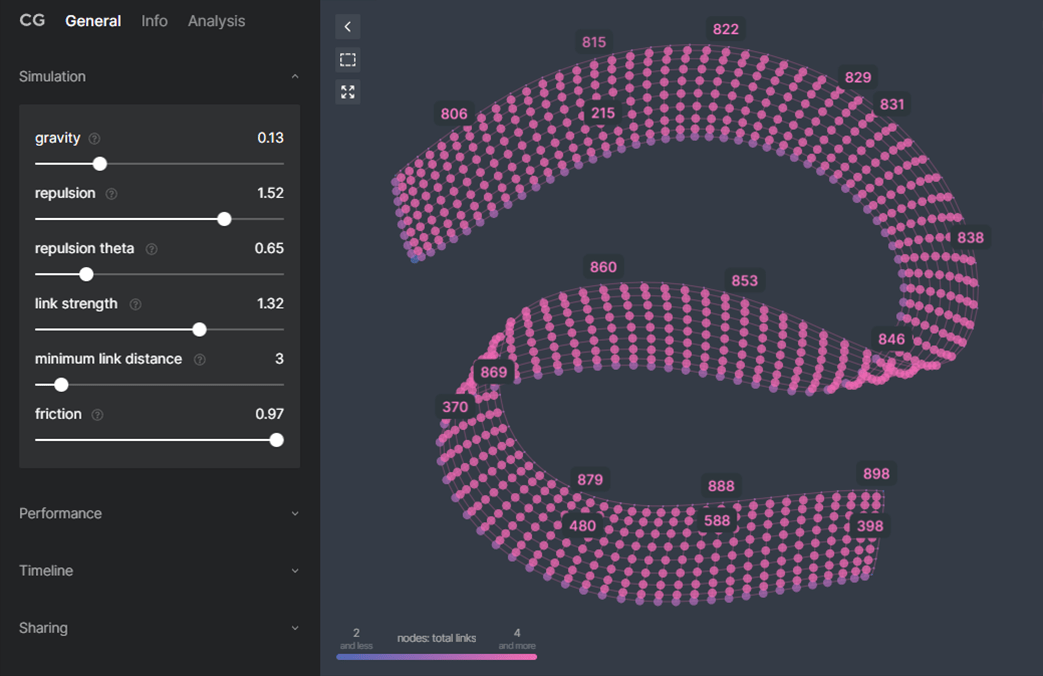Select the General tab
Viewport: 1043px width, 676px height.
click(x=93, y=21)
